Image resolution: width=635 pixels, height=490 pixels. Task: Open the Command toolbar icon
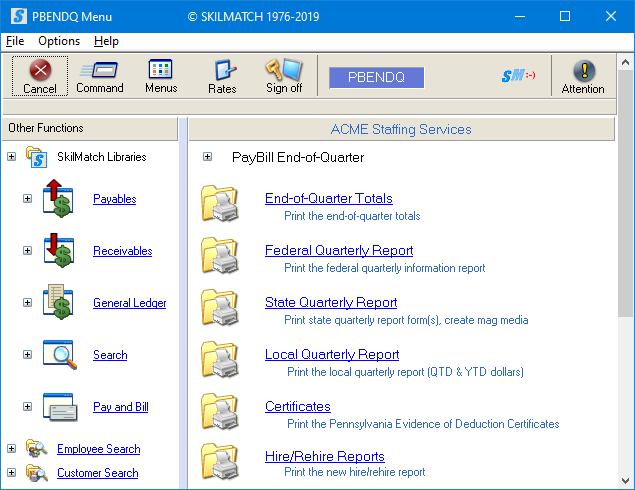(x=99, y=70)
